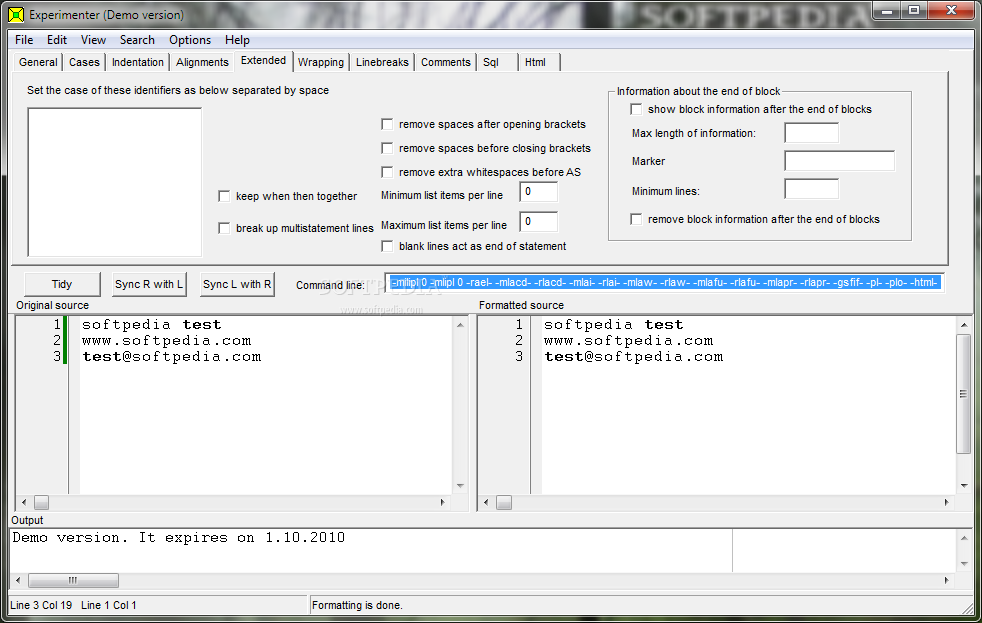Click the Minimum lines input field

(812, 189)
